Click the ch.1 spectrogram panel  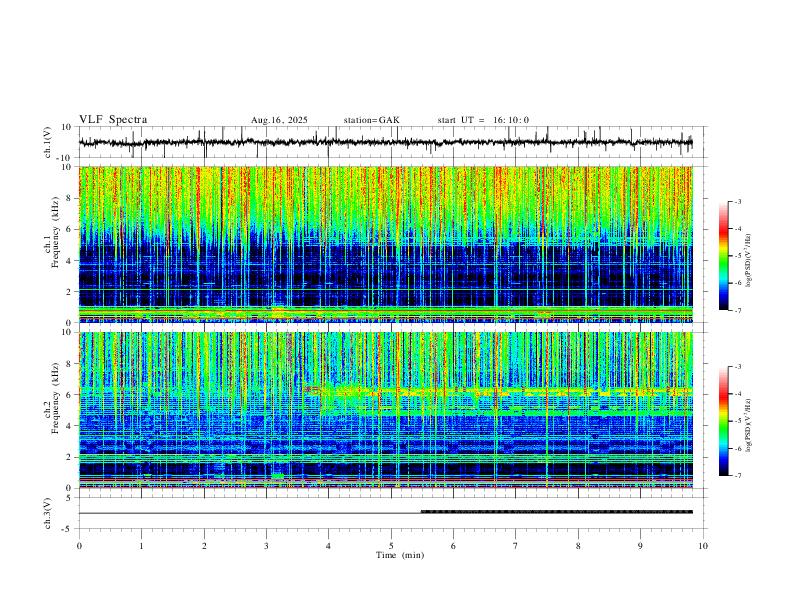[x=386, y=244]
